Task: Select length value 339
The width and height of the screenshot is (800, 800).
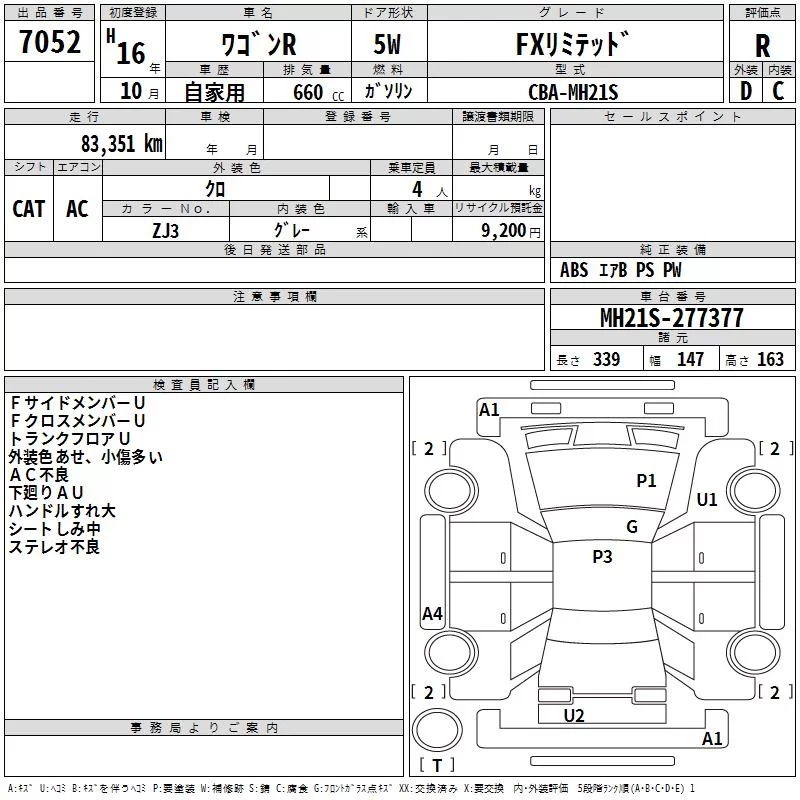Action: click(x=606, y=359)
